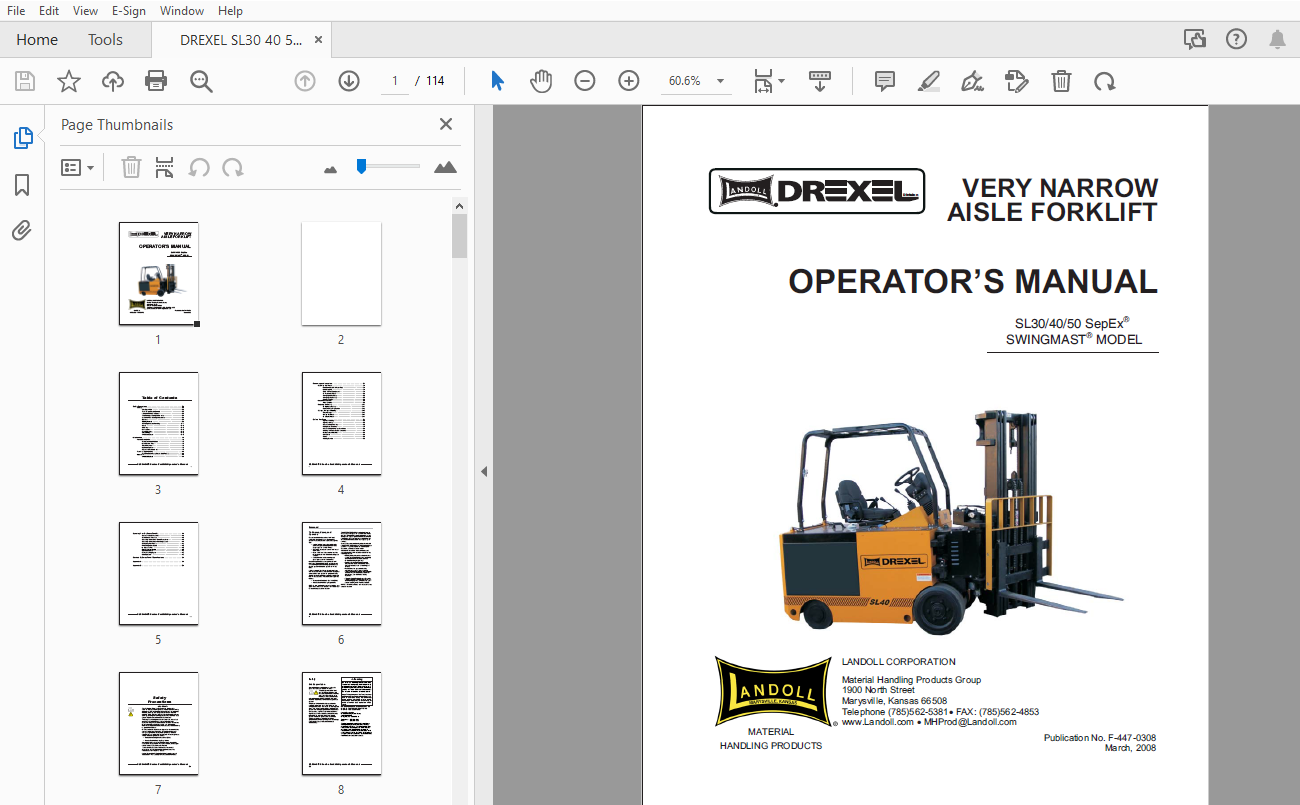This screenshot has height=805, width=1300.
Task: Delete page using toolbar trash icon
Action: coord(1061,81)
